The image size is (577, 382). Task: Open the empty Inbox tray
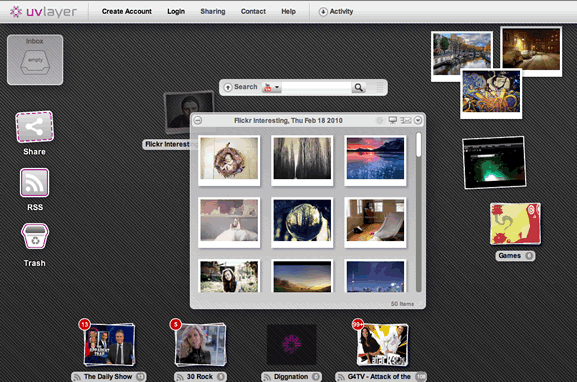click(35, 60)
